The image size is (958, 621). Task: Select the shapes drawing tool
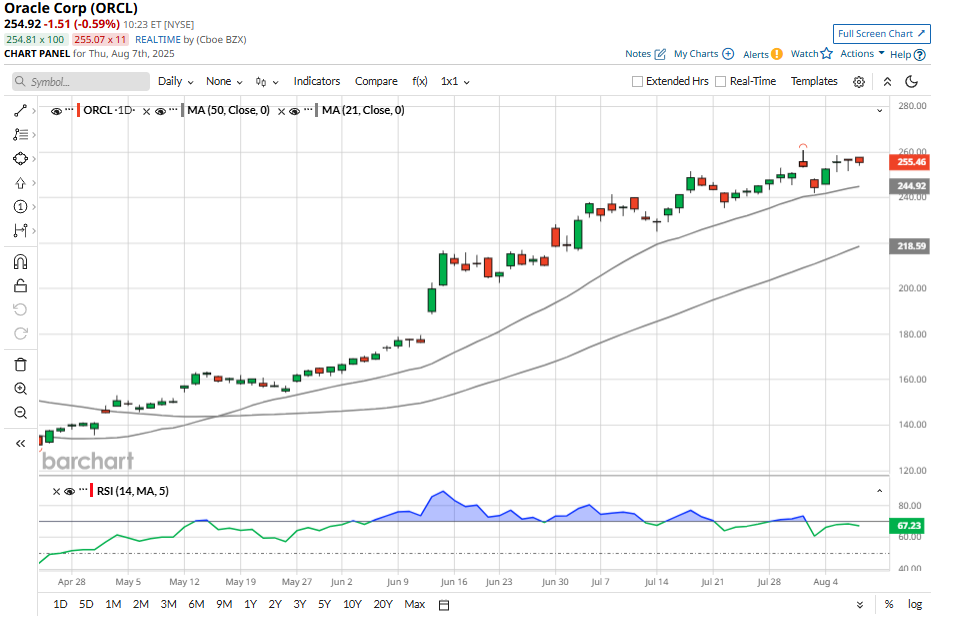[x=20, y=158]
